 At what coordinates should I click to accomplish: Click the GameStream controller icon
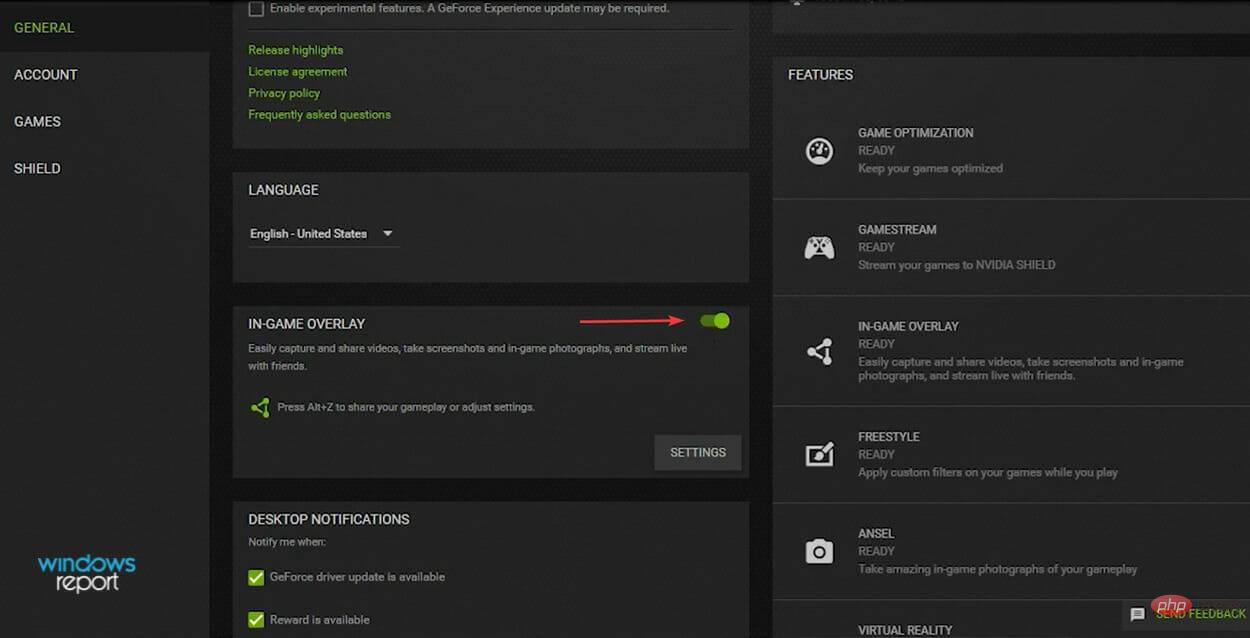(819, 247)
